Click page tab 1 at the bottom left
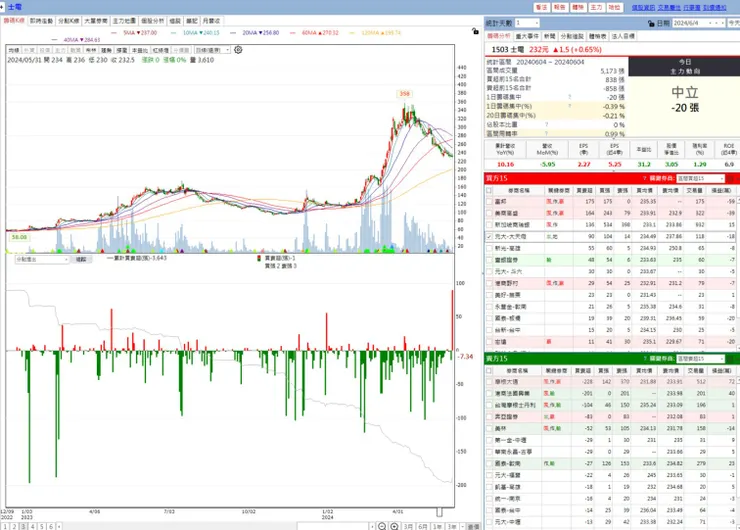 coord(5,526)
